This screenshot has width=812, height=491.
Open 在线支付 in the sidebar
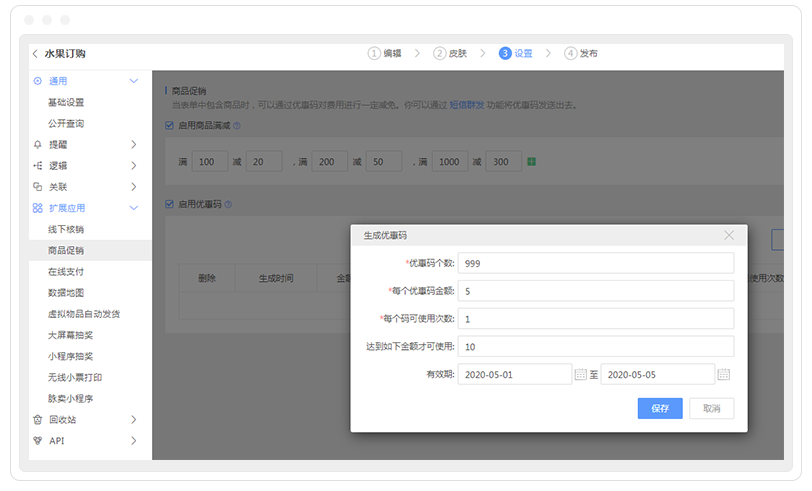coord(66,271)
